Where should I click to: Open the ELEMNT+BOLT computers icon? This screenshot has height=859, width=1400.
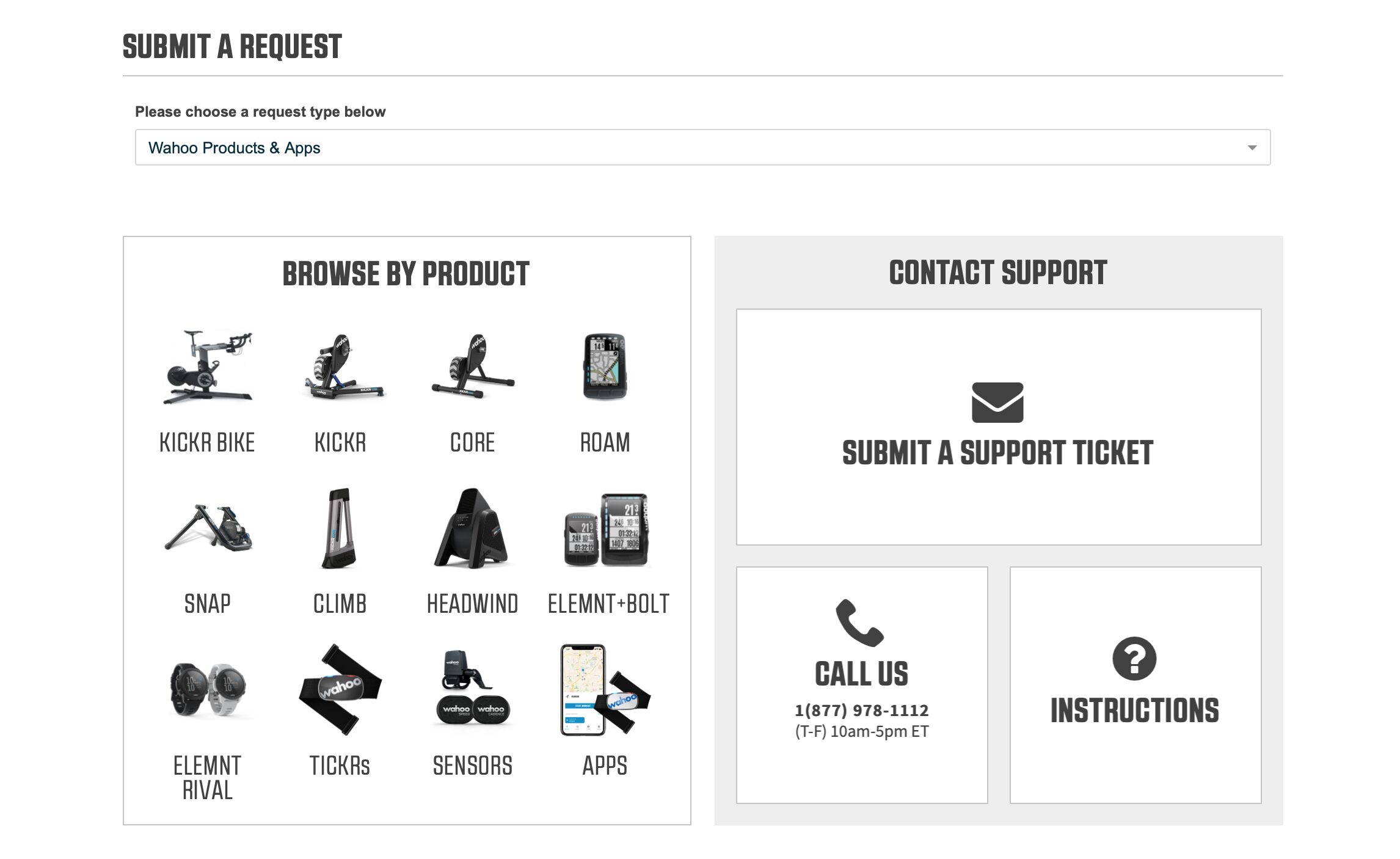[606, 530]
